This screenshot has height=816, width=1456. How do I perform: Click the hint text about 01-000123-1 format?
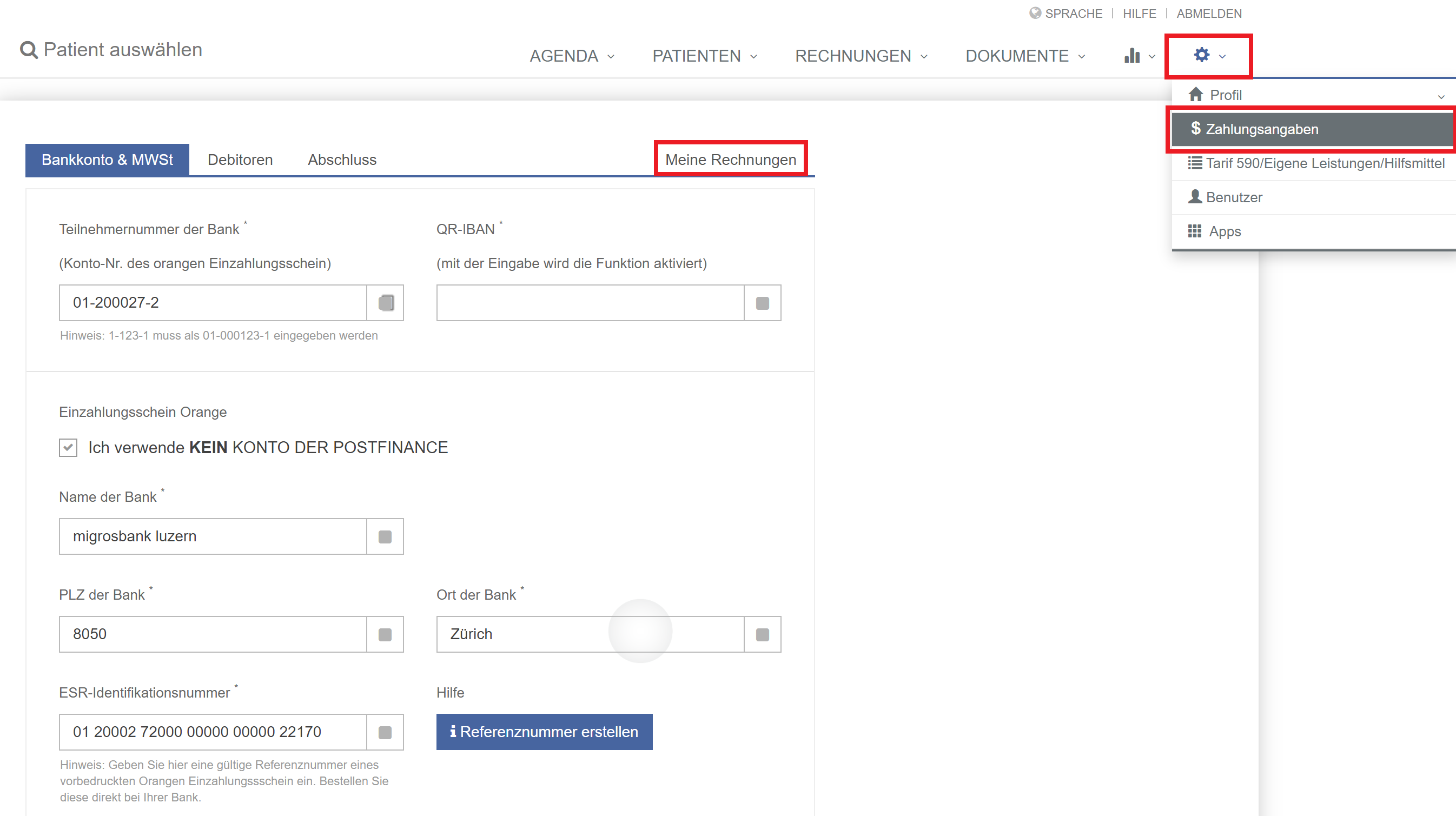click(219, 336)
